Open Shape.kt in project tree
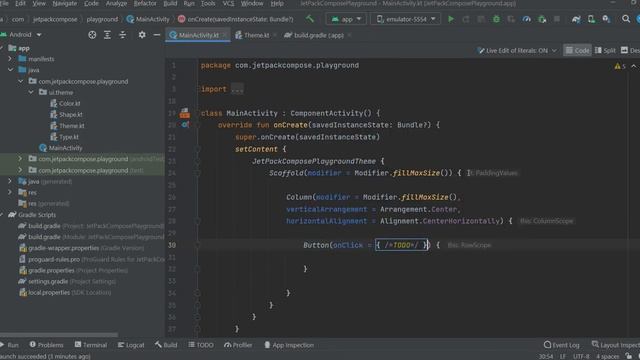 (x=66, y=115)
